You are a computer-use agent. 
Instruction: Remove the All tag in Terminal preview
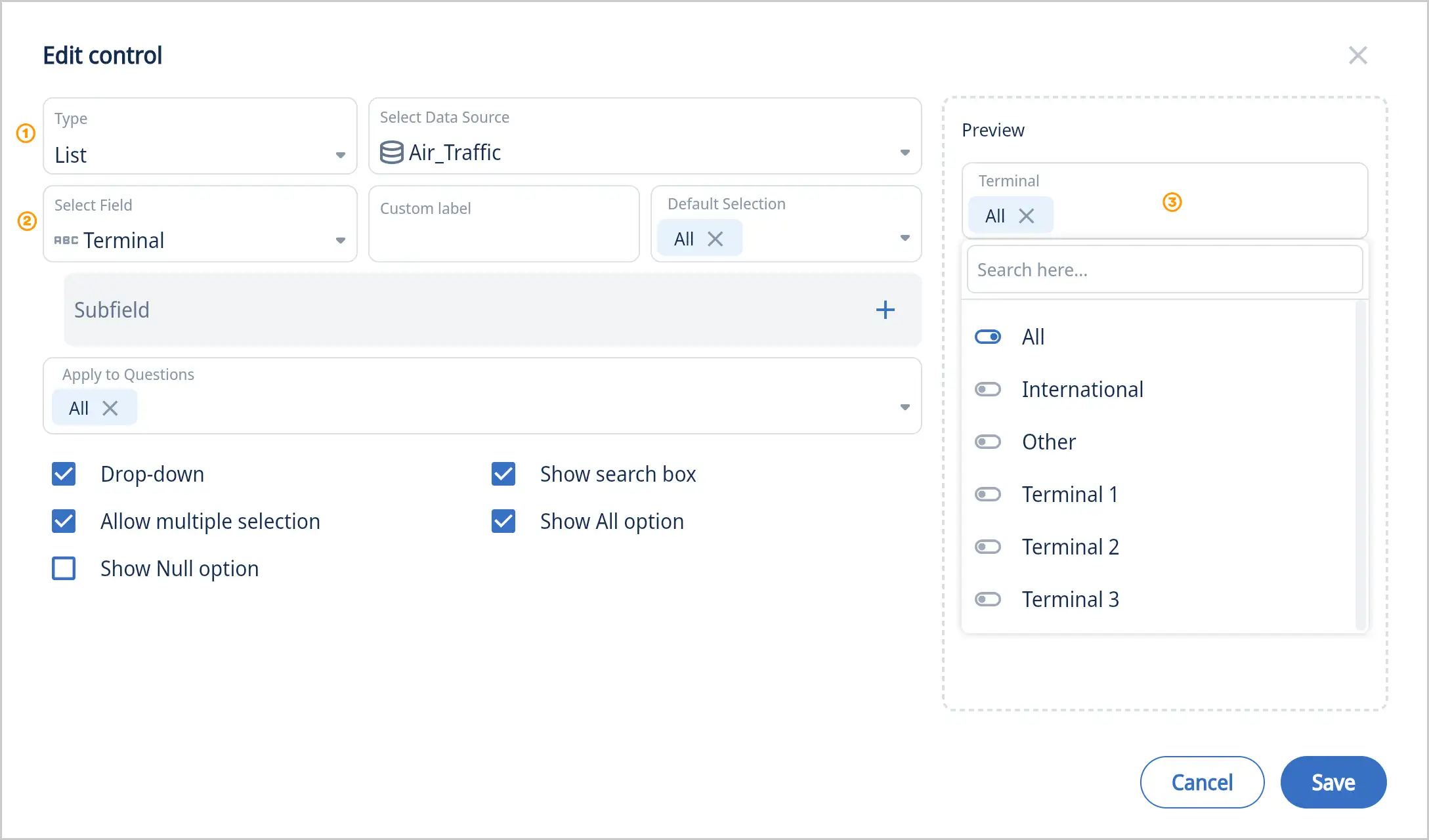point(1027,216)
